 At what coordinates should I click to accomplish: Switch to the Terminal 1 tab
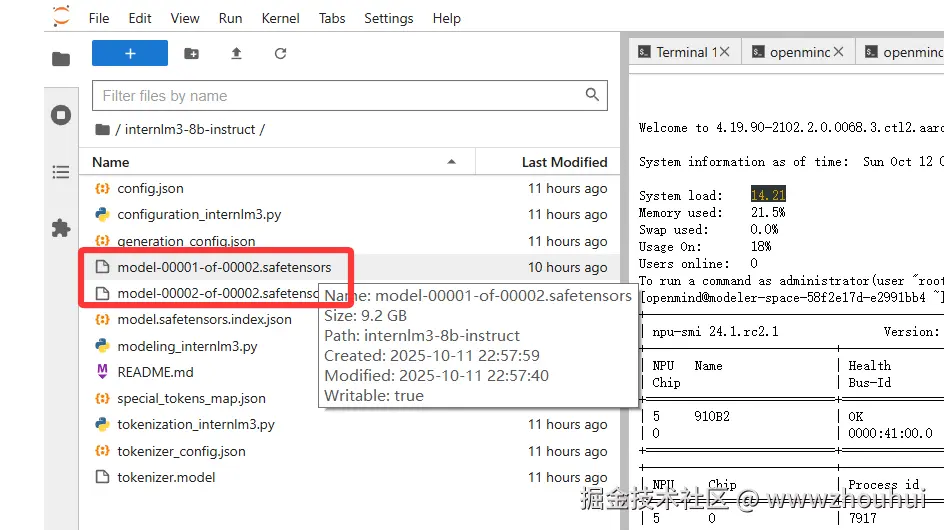[x=685, y=52]
